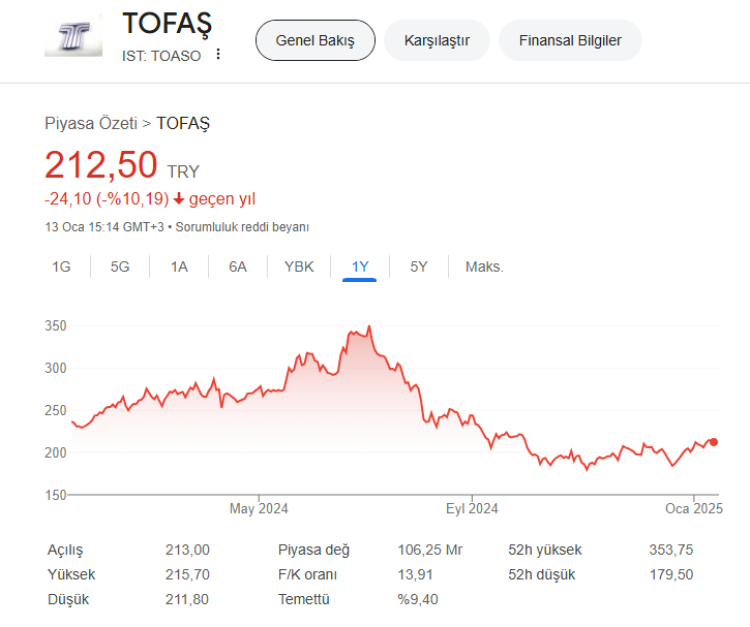
Task: Select the YBK time range
Action: click(299, 267)
